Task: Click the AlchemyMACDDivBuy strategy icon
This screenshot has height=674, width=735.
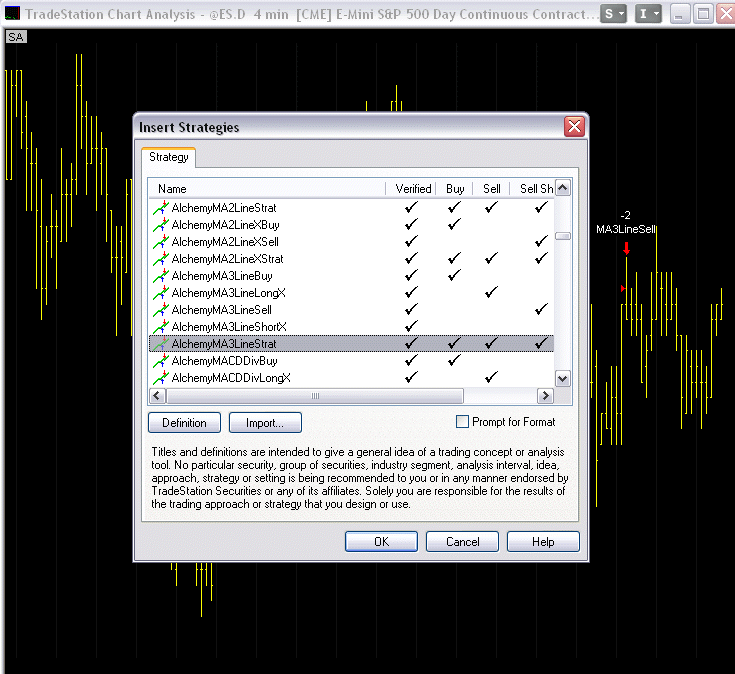Action: coord(160,361)
